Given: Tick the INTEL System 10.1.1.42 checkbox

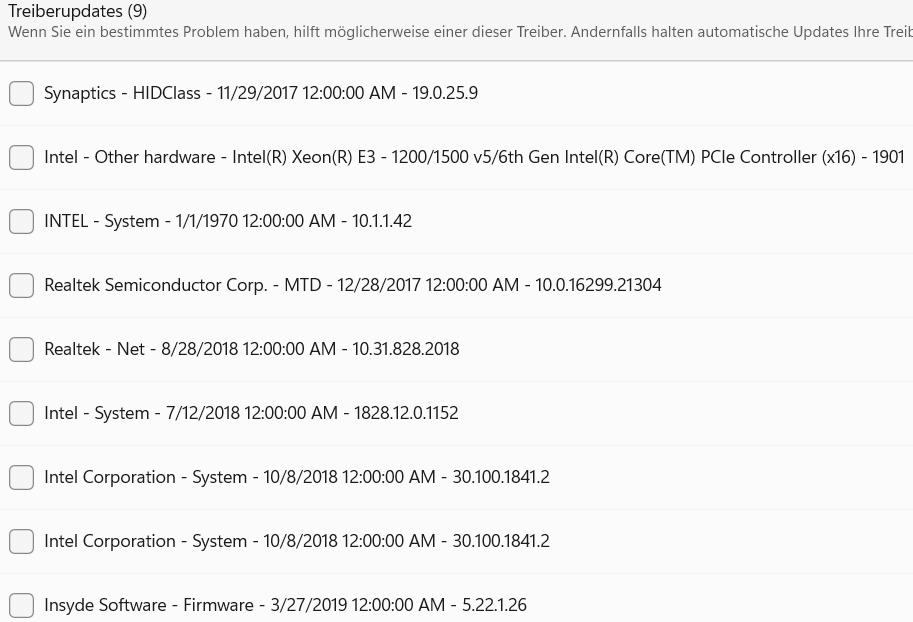Looking at the screenshot, I should [21, 221].
